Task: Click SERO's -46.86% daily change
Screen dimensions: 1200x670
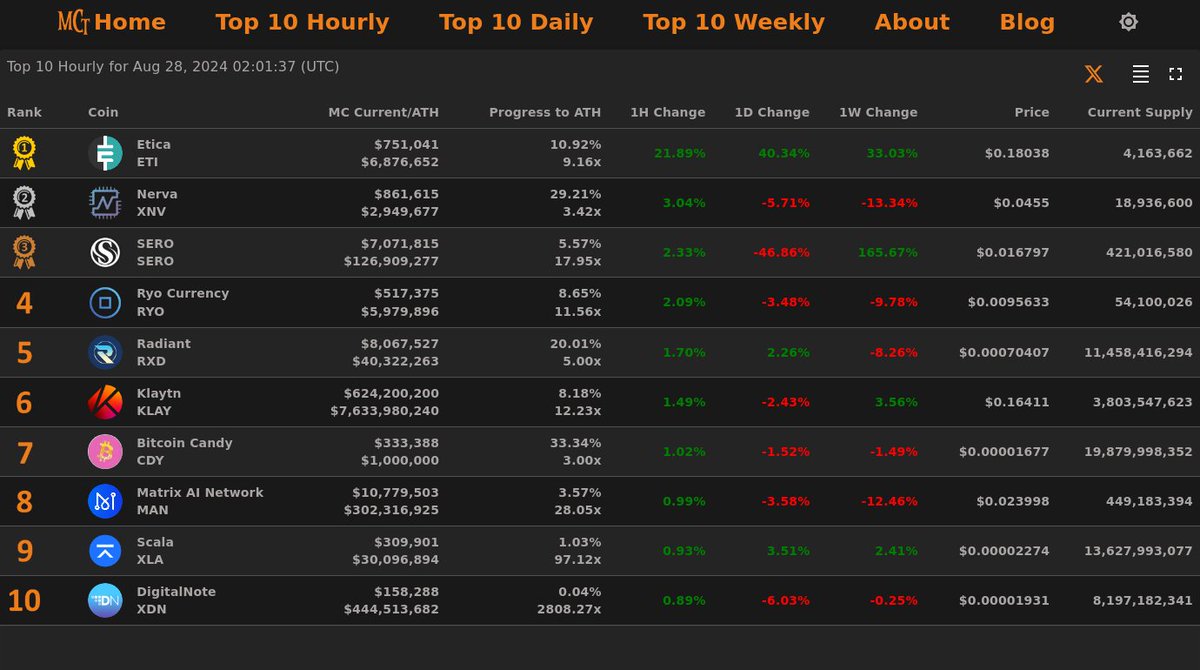Action: coord(781,253)
